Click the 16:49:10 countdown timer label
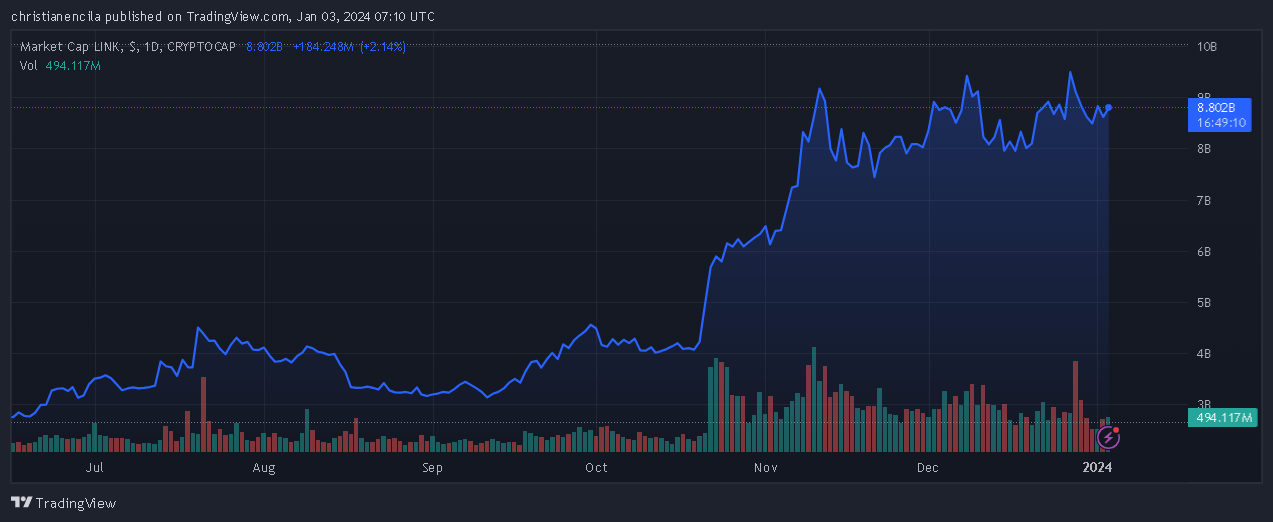 [x=1219, y=123]
